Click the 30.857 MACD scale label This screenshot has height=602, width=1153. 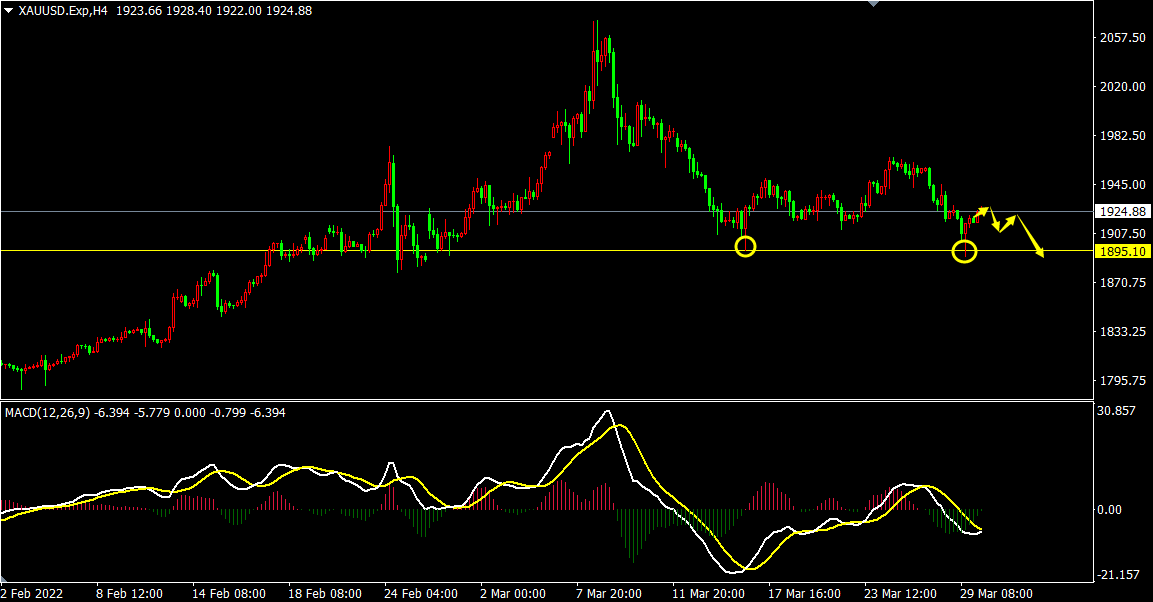(1116, 411)
